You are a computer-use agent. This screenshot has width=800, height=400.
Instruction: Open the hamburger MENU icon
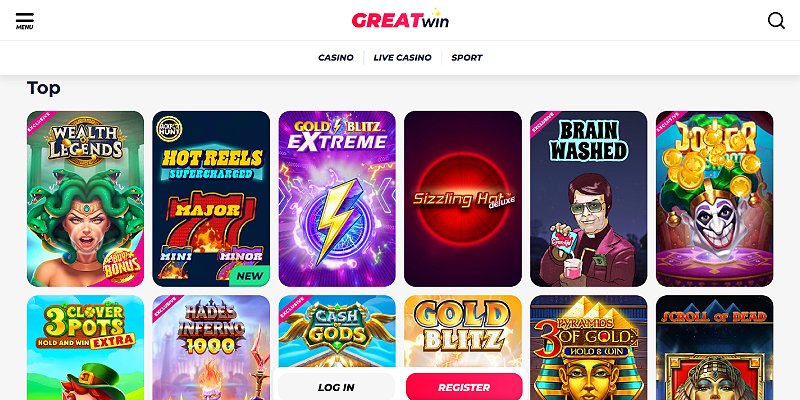[24, 21]
